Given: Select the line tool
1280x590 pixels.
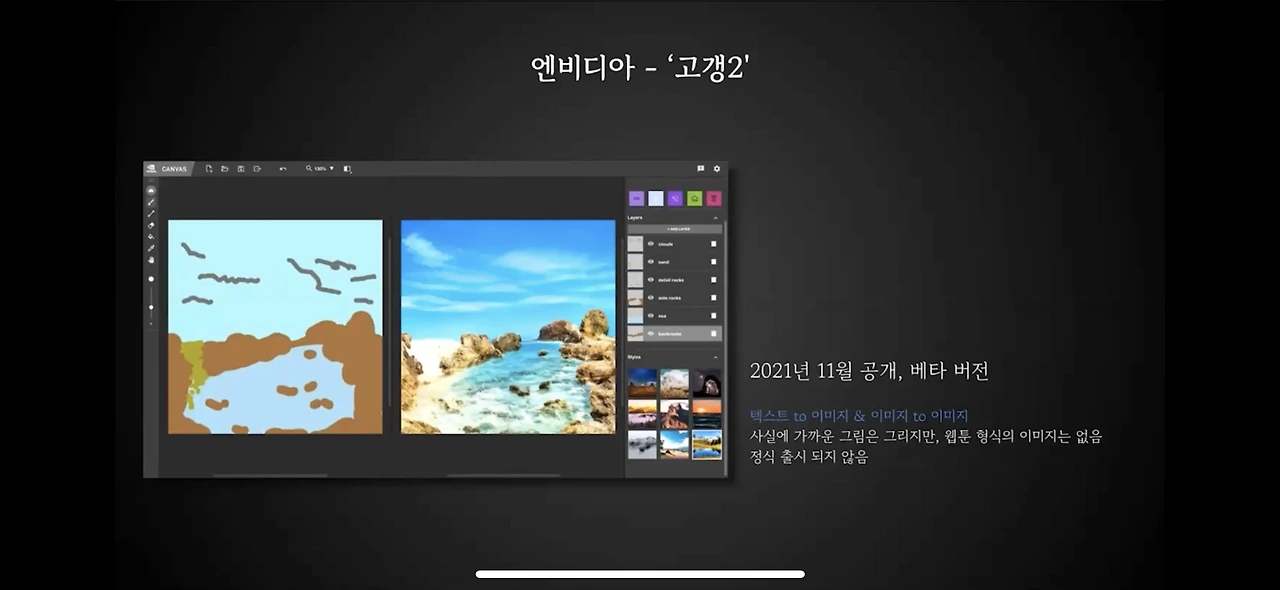Looking at the screenshot, I should [151, 213].
